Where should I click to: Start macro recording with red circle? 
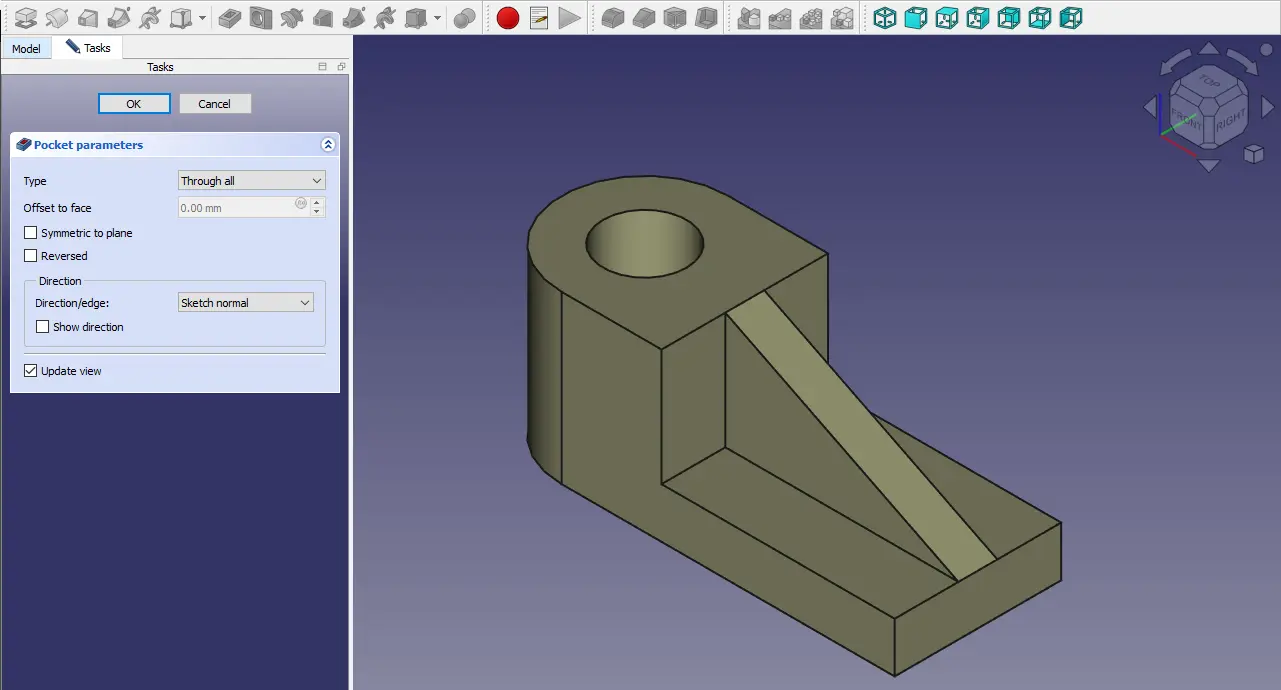coord(508,18)
